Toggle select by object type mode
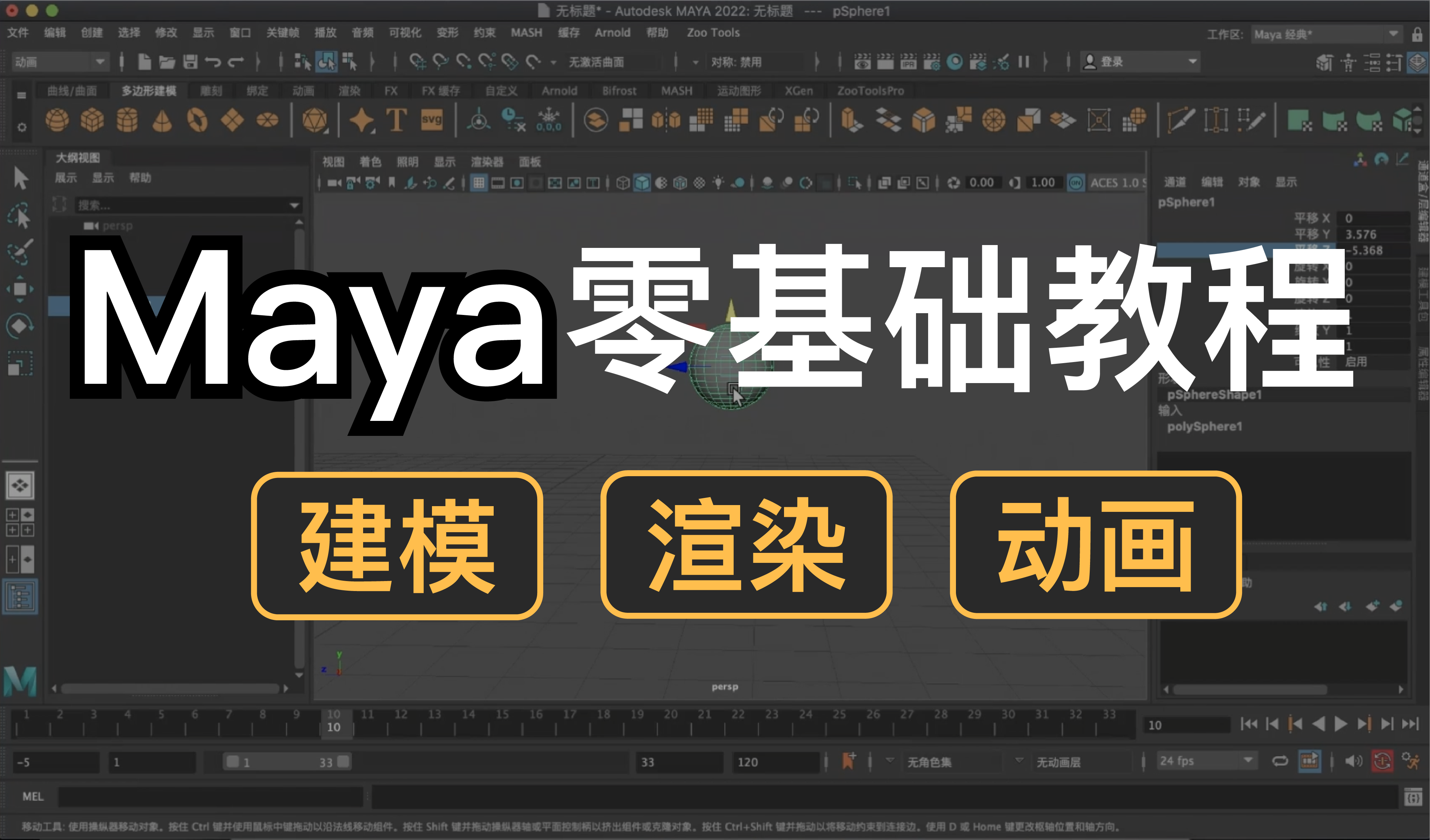 326,61
